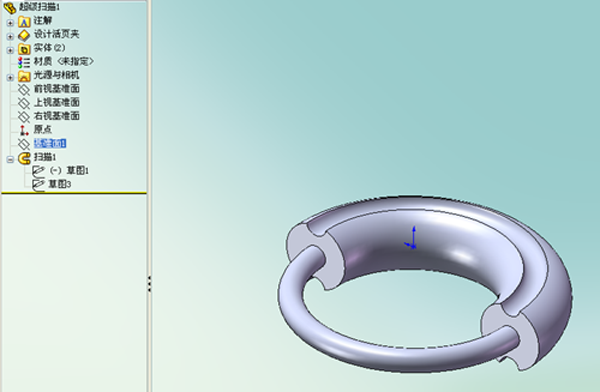Image resolution: width=600 pixels, height=392 pixels.
Task: Click the 右视基准面 right plane icon
Action: (x=24, y=117)
